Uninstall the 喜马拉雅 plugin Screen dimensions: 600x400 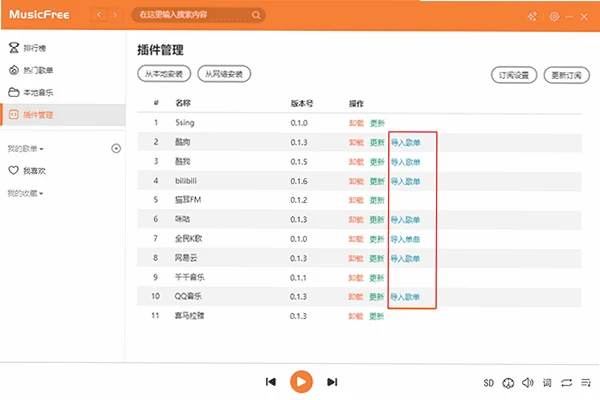pyautogui.click(x=356, y=316)
